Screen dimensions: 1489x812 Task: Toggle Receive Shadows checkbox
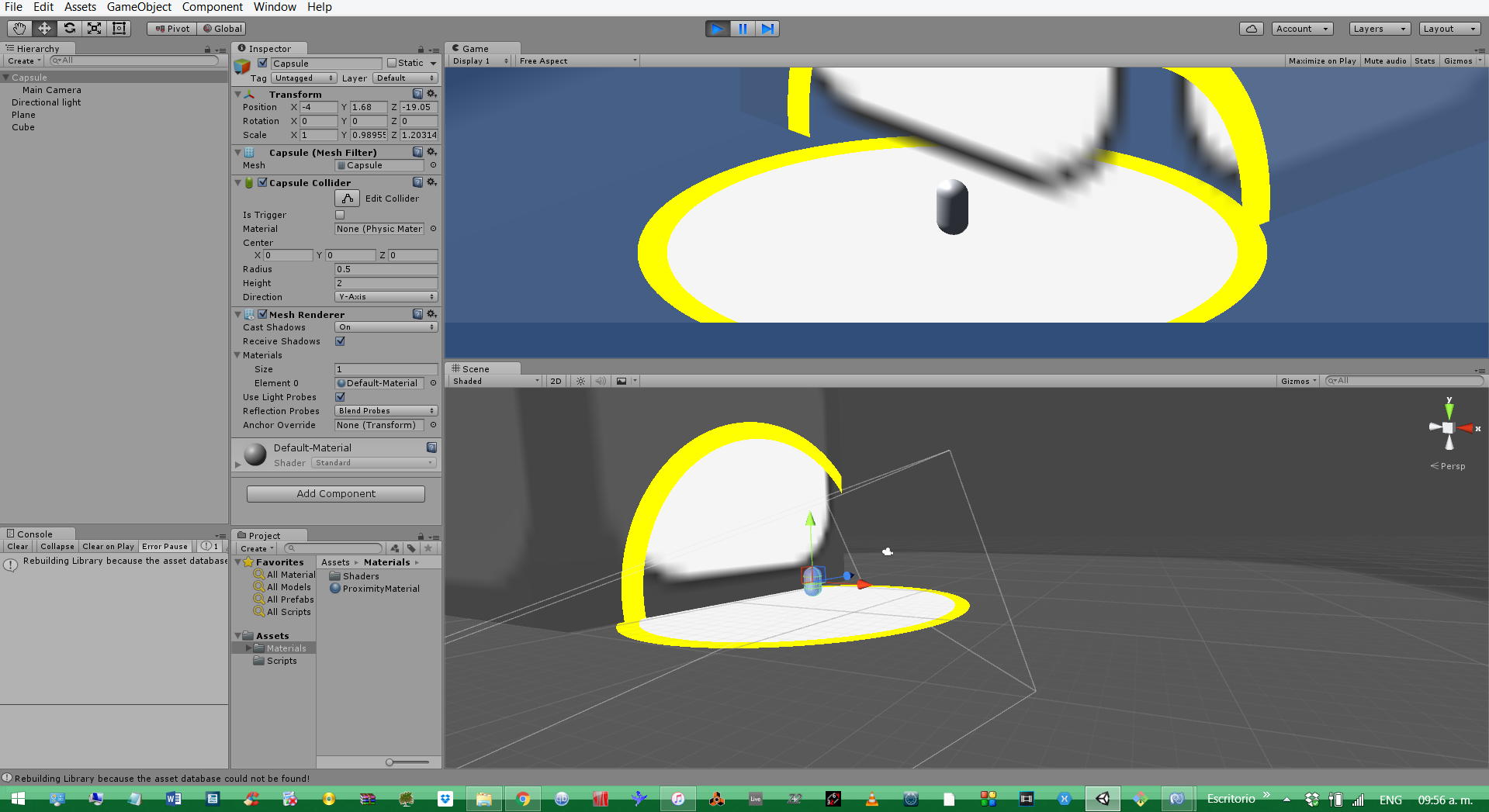[340, 341]
